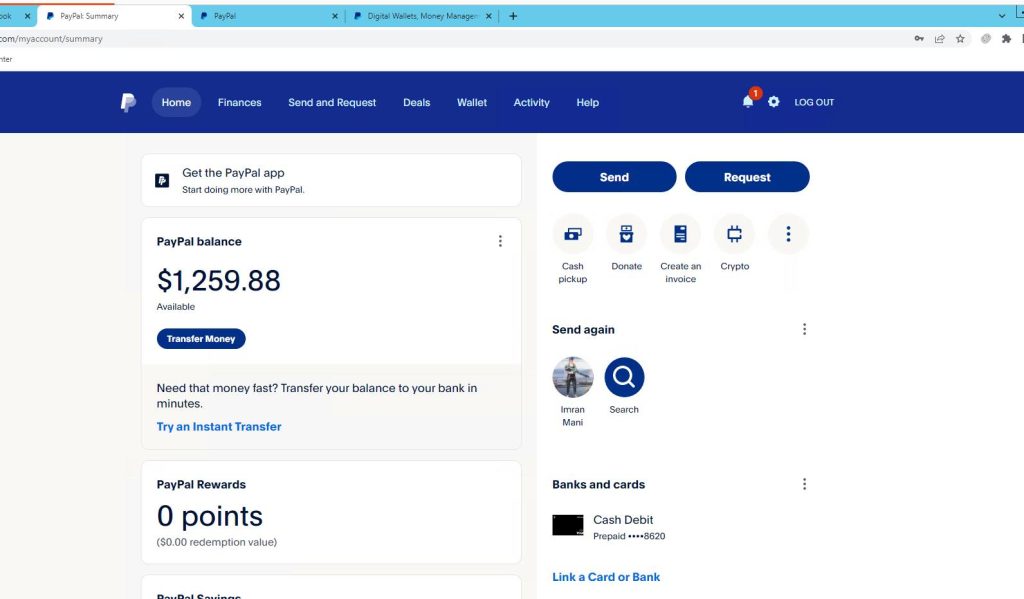Viewport: 1024px width, 599px height.
Task: Select Imran Mani contact thumbnail
Action: tap(573, 377)
